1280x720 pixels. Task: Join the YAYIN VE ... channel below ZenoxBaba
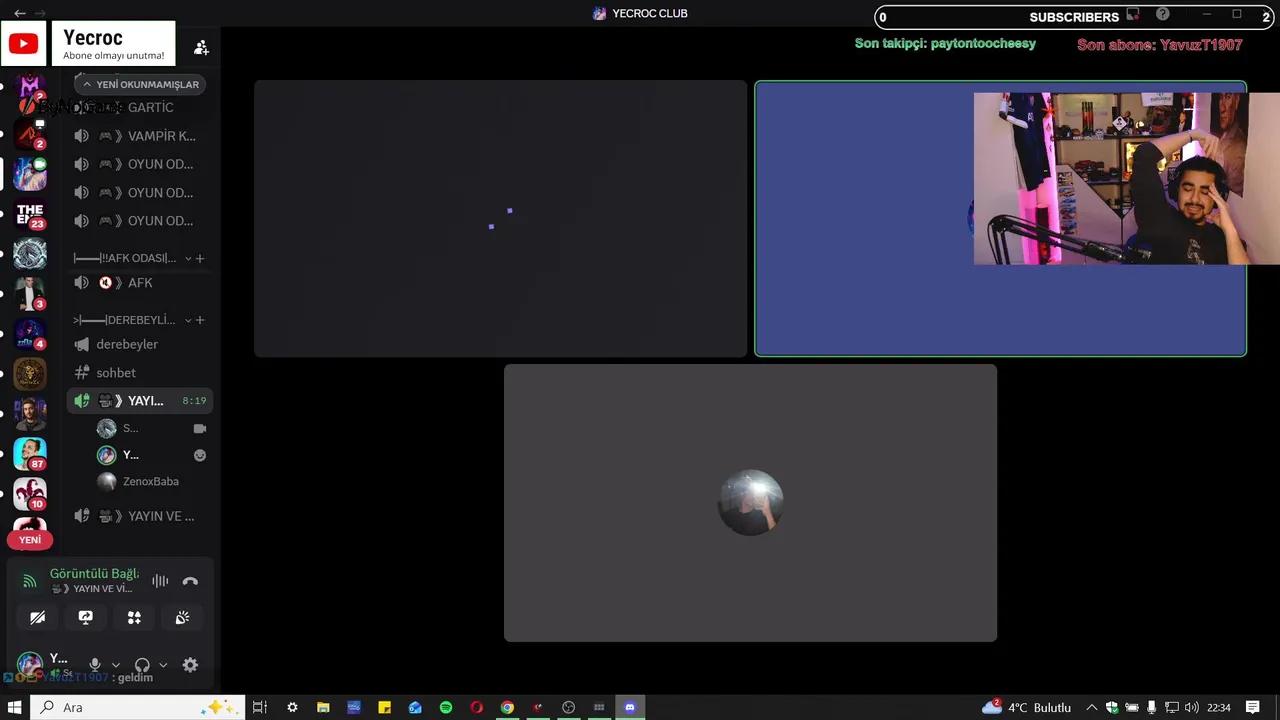pos(141,516)
